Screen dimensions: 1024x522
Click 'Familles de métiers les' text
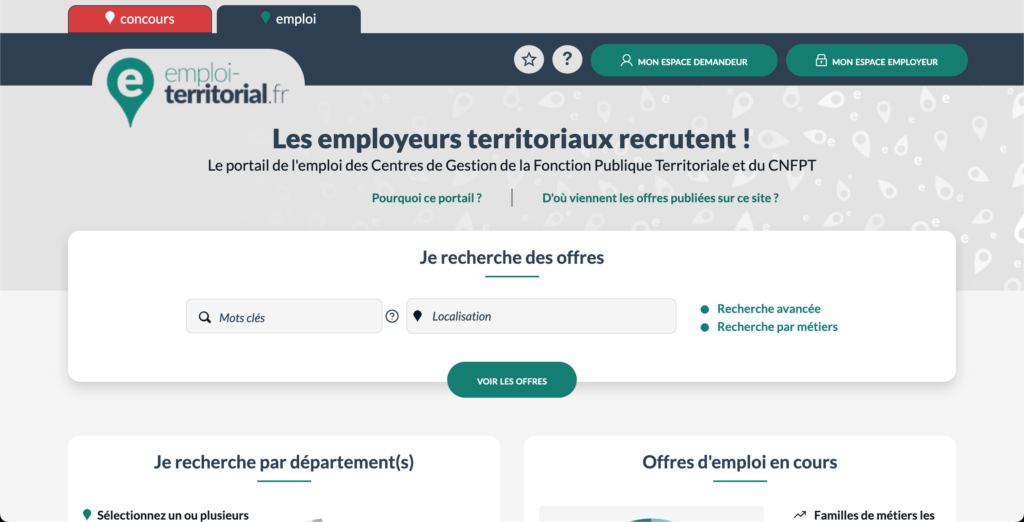pos(876,515)
